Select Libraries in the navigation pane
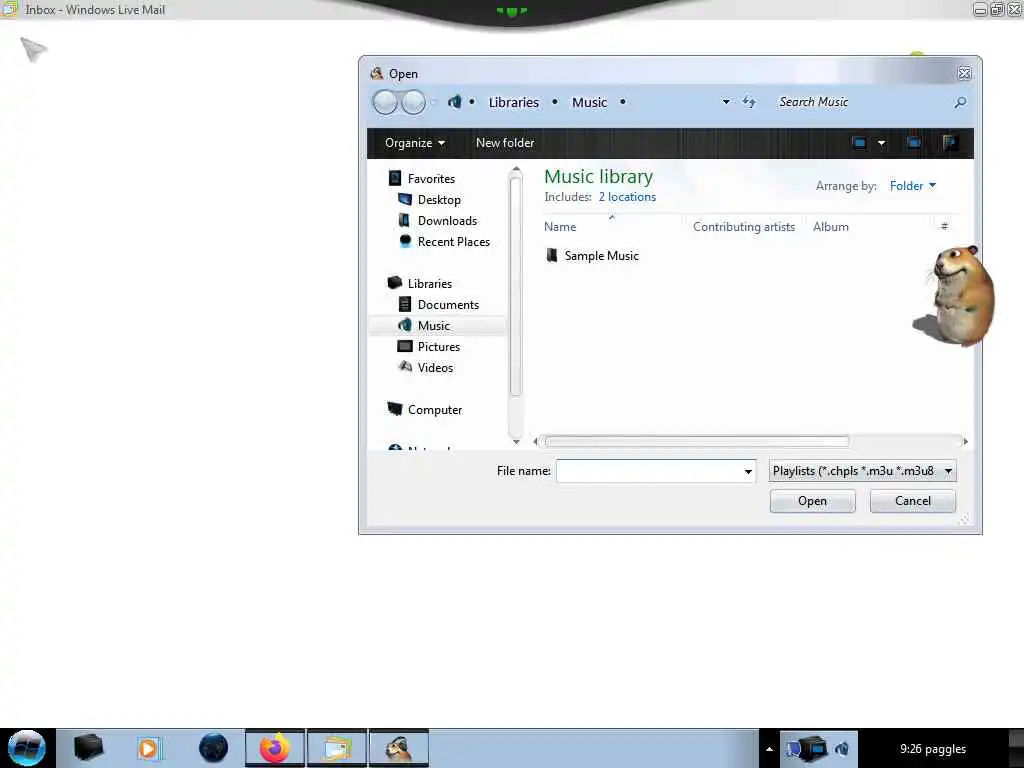The width and height of the screenshot is (1024, 768). [430, 283]
